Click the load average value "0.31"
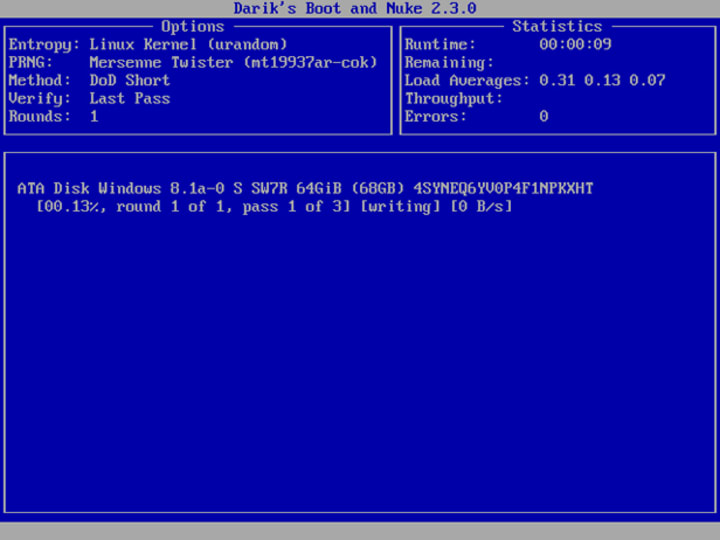 pos(557,80)
